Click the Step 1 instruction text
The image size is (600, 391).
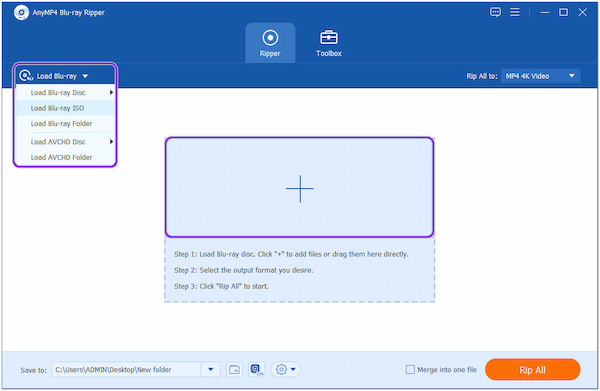291,254
